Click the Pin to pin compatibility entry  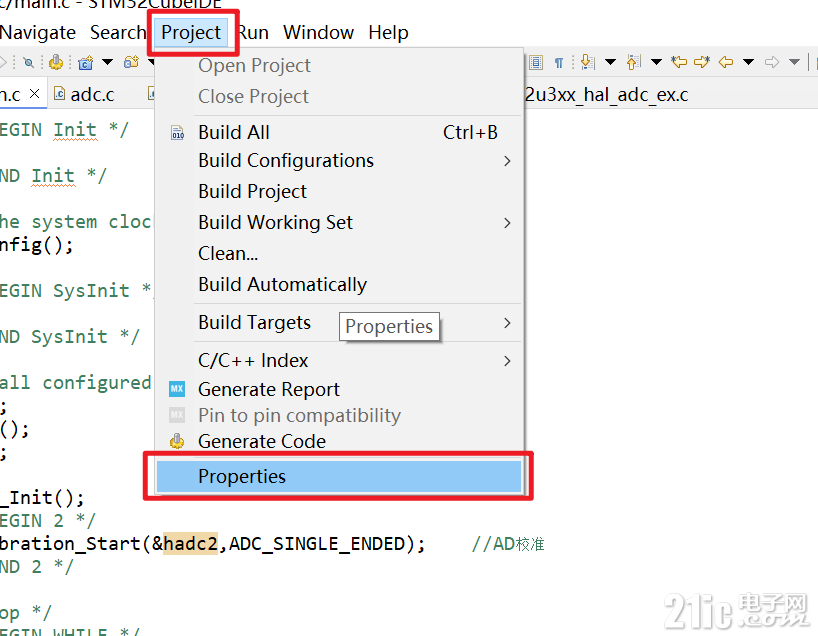(339, 415)
